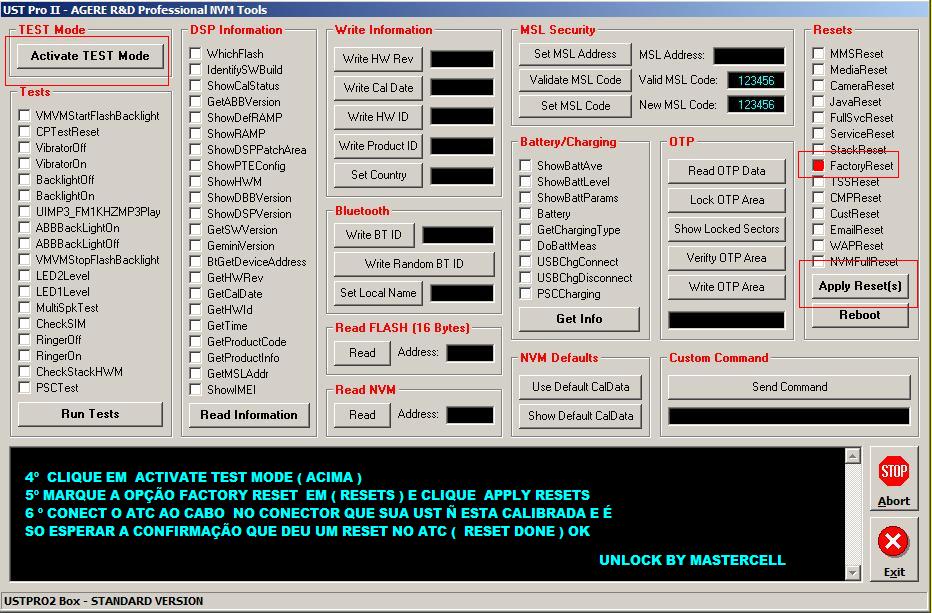Image resolution: width=932 pixels, height=613 pixels.
Task: Tick the ShowIMEI checkbox
Action: [x=196, y=390]
